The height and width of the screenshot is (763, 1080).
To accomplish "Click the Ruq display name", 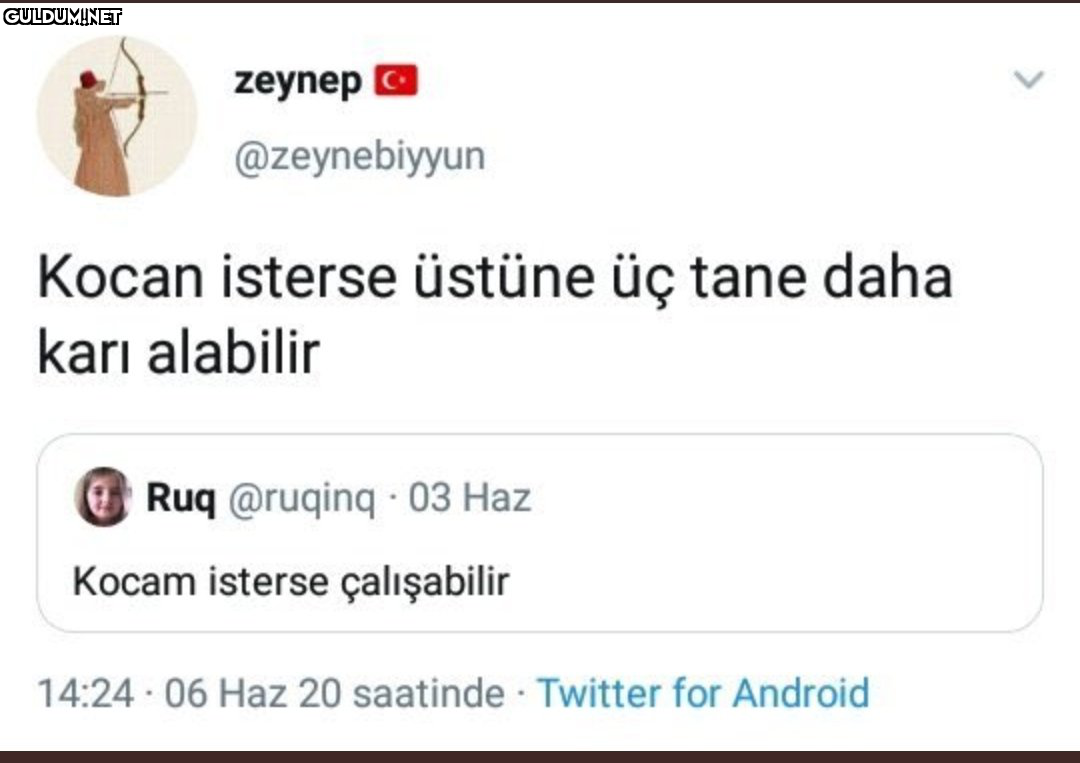I will click(181, 497).
